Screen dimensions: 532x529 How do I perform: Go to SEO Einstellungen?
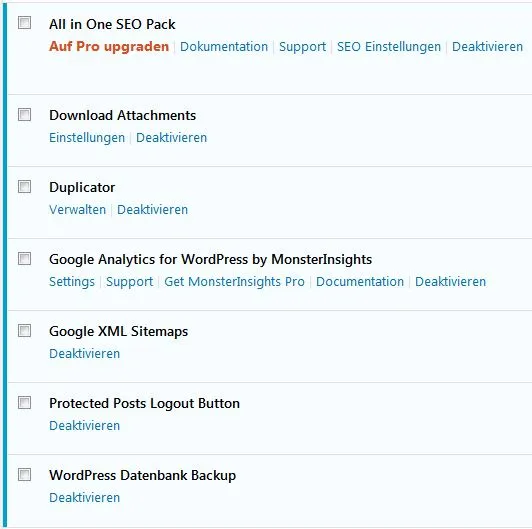(x=389, y=47)
